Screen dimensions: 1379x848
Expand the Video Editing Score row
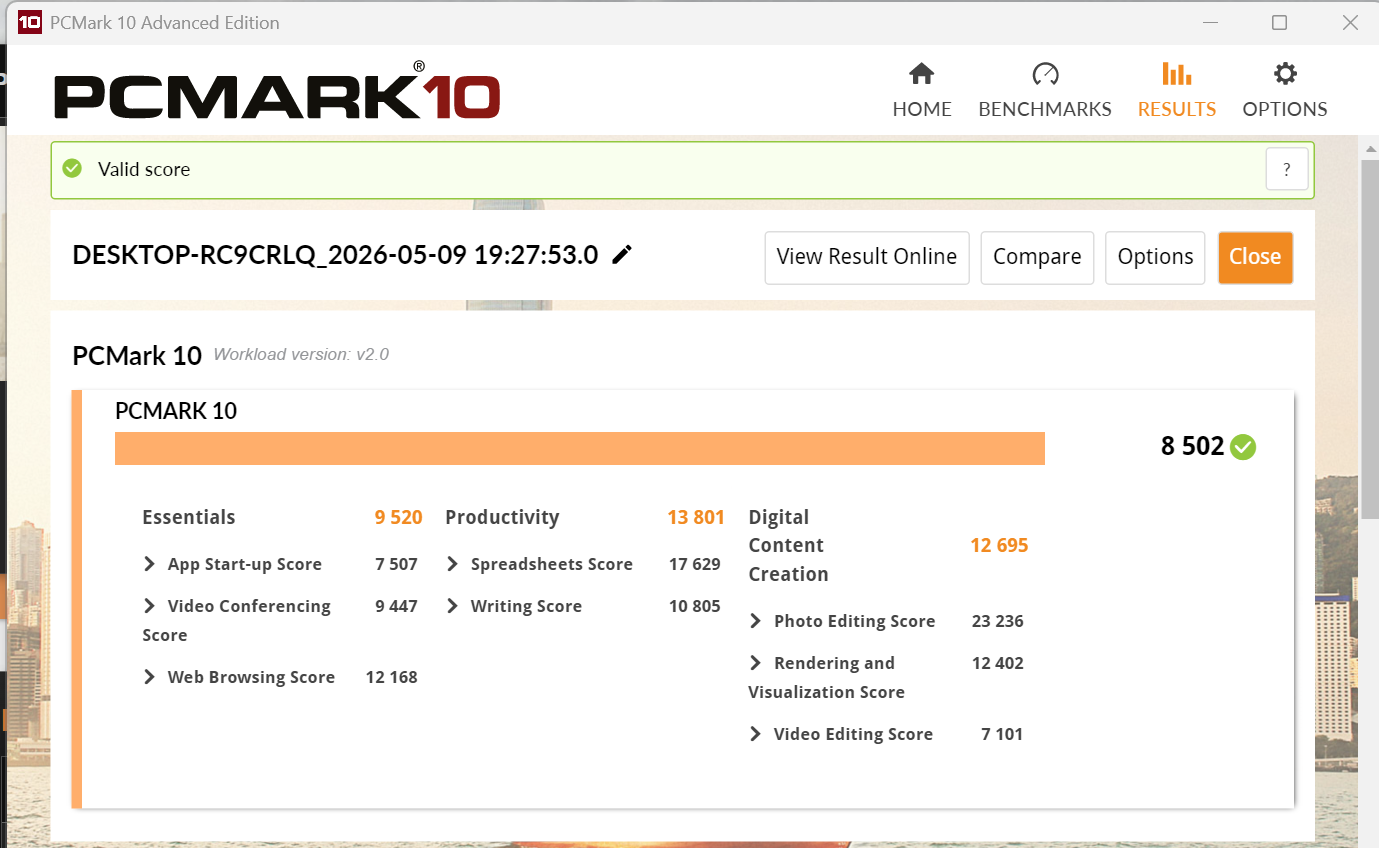tap(755, 734)
